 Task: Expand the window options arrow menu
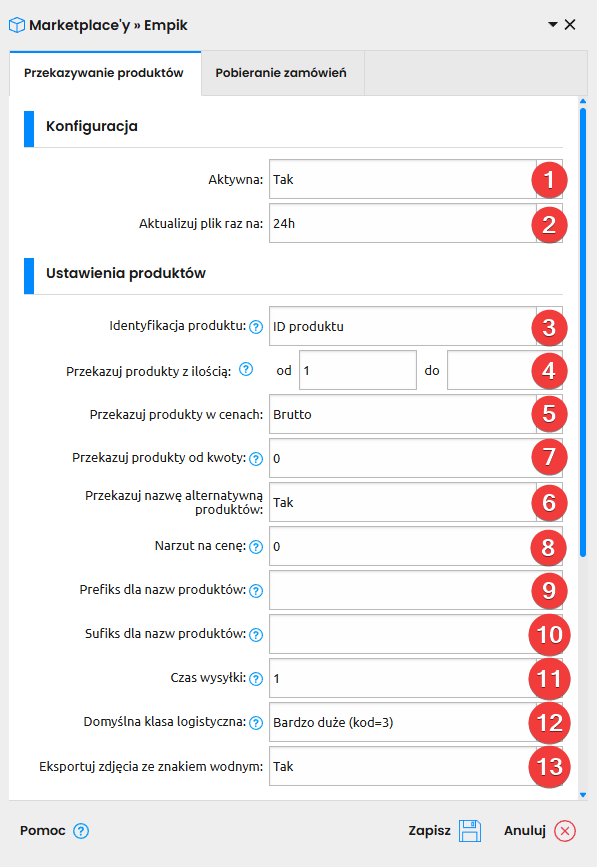[x=552, y=24]
